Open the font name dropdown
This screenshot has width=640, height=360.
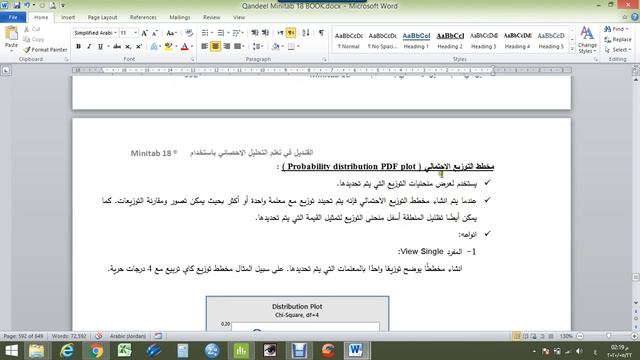[x=116, y=33]
